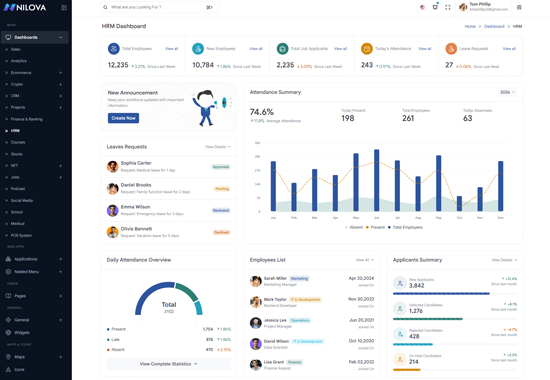Click the July bar in attendance chart
550x380 pixels.
point(397,186)
